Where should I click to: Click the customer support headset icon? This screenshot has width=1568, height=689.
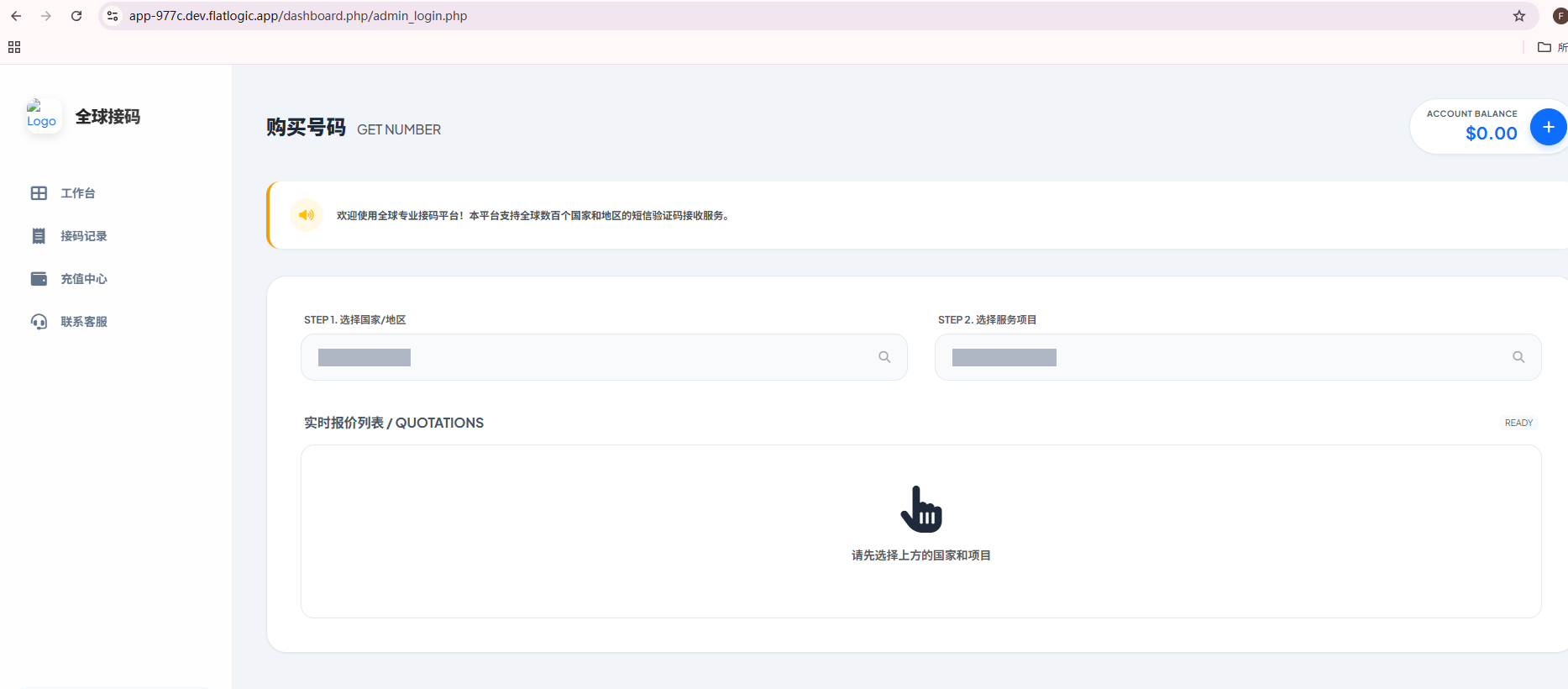coord(39,322)
